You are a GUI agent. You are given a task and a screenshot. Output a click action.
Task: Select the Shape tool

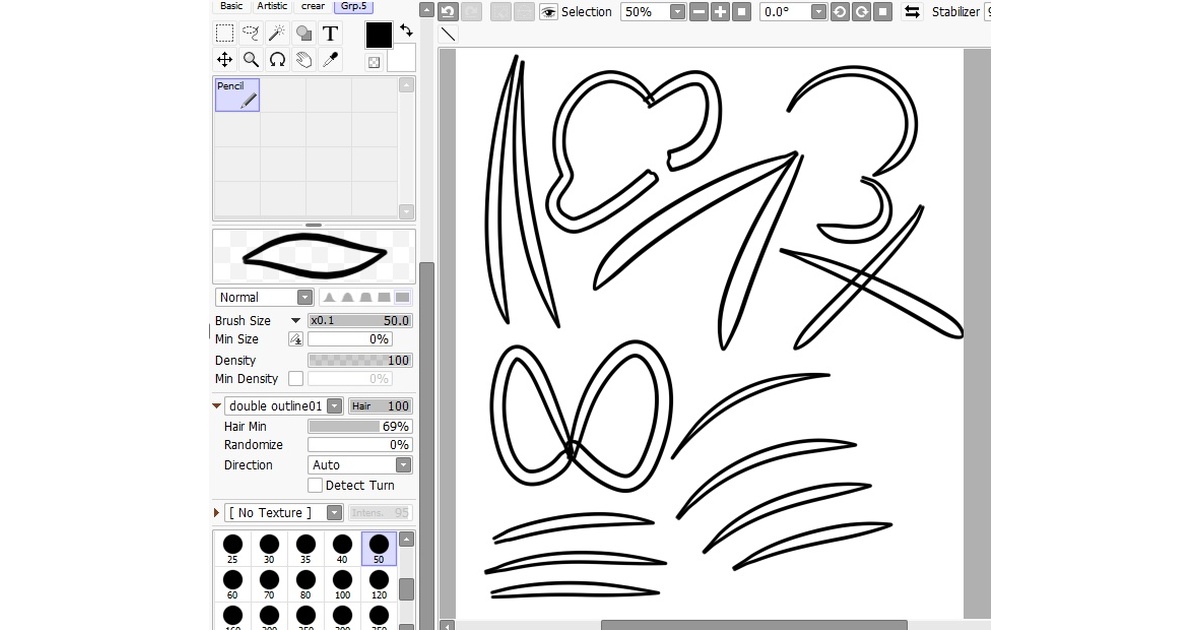[x=304, y=34]
